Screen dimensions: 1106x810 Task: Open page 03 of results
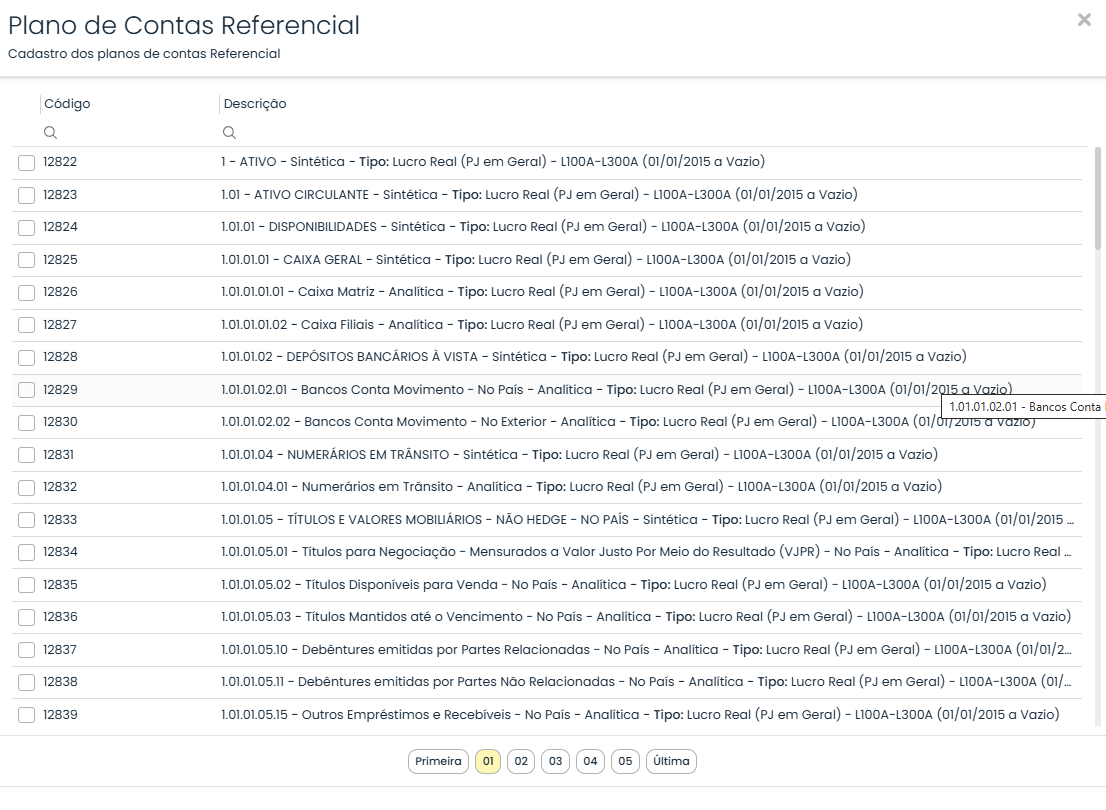click(556, 761)
